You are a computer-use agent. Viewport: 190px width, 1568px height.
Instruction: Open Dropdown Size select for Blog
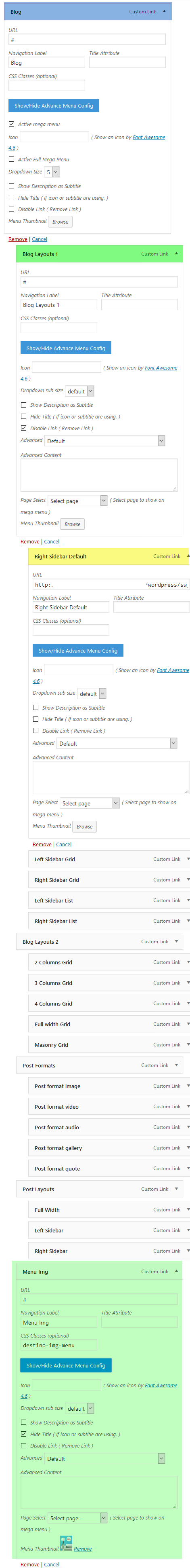[x=52, y=172]
